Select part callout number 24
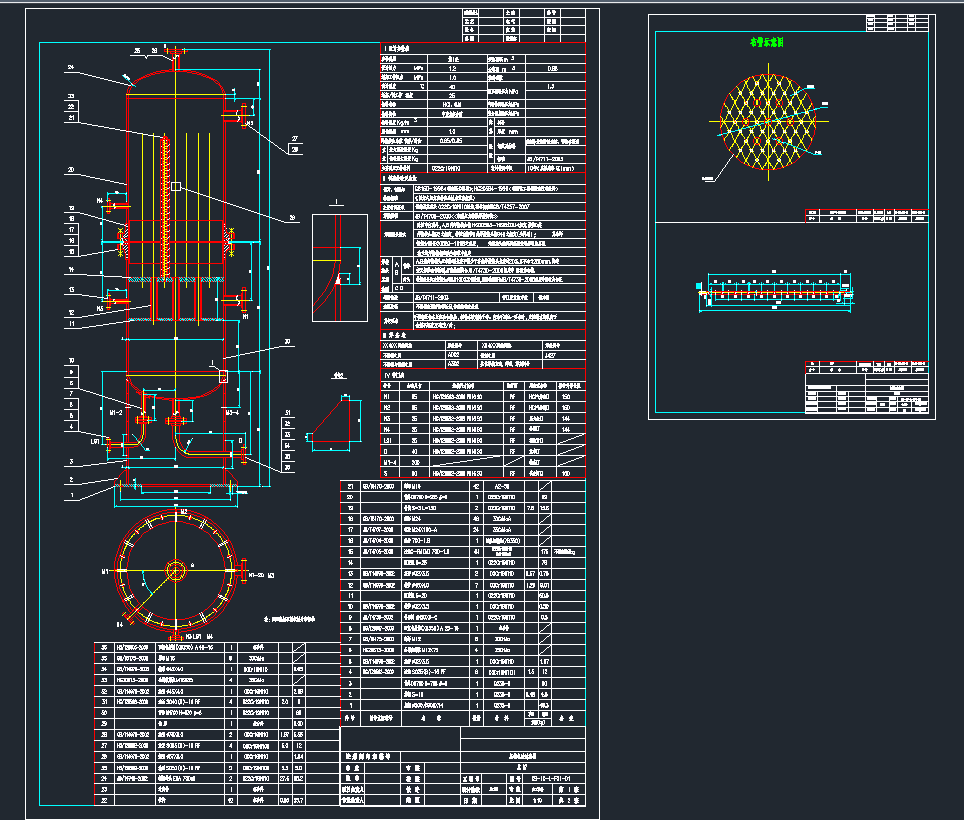Screen dimensions: 964x820 [72, 68]
